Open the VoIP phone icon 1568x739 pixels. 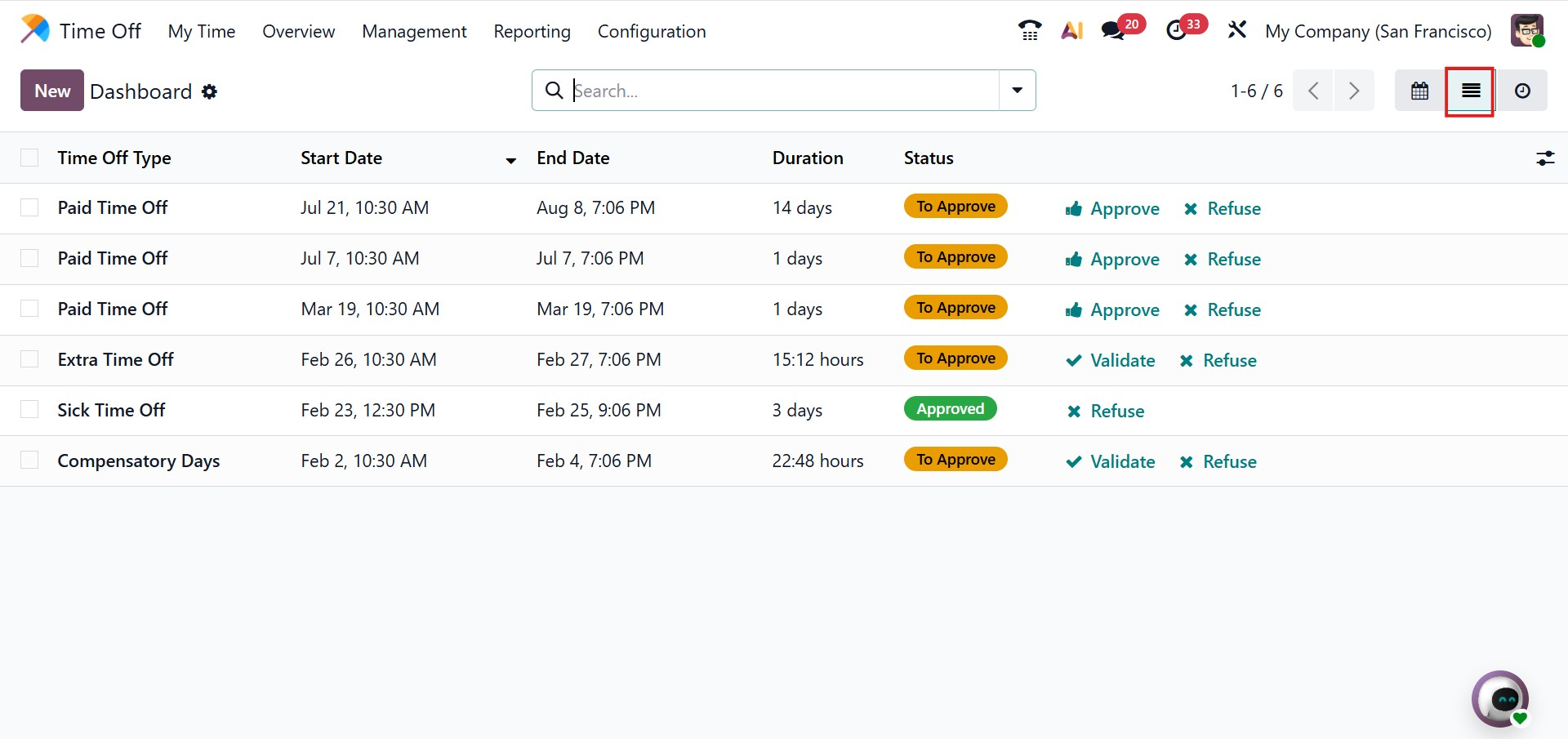[x=1030, y=31]
